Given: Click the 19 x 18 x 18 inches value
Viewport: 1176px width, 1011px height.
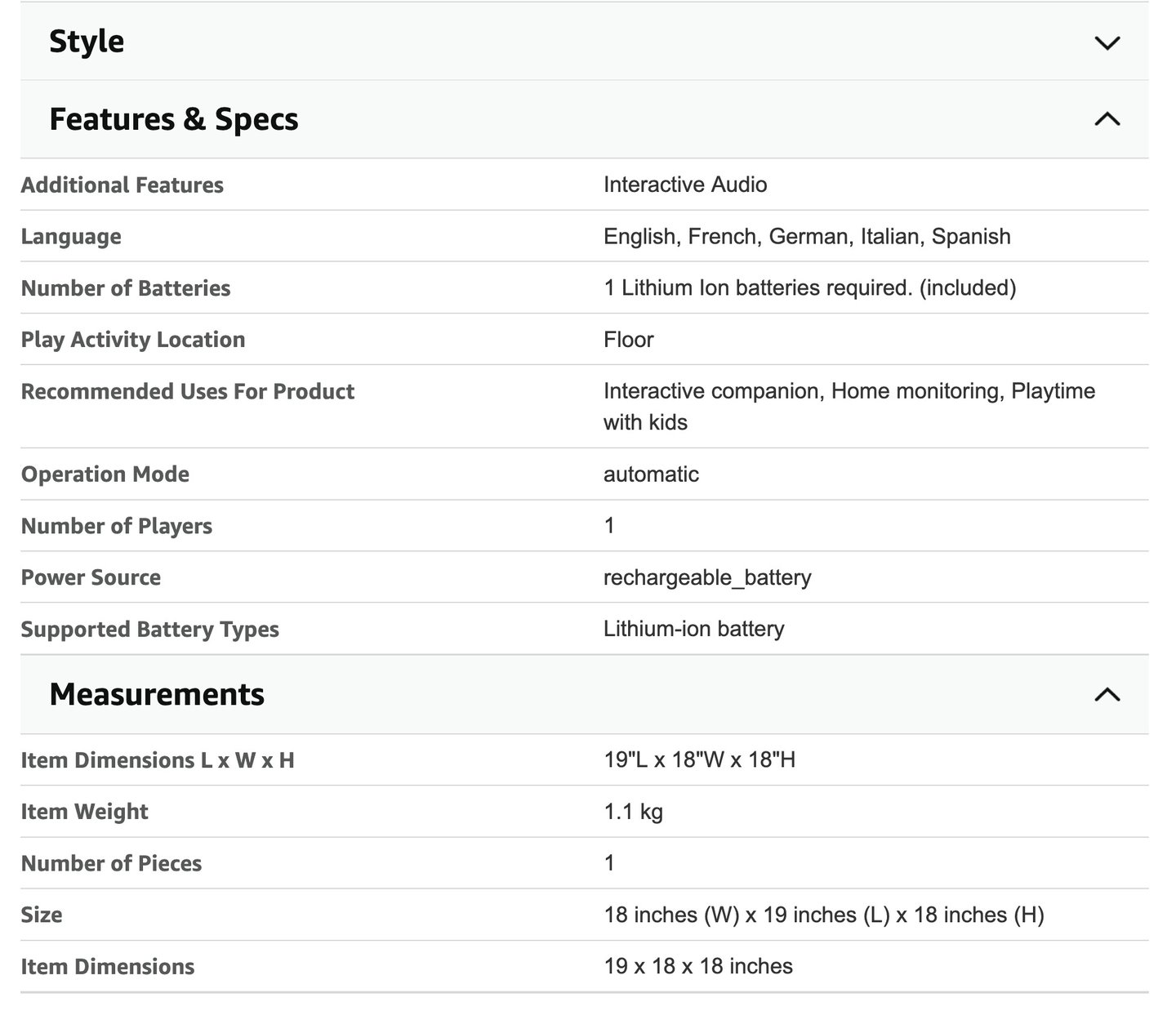Looking at the screenshot, I should click(698, 966).
